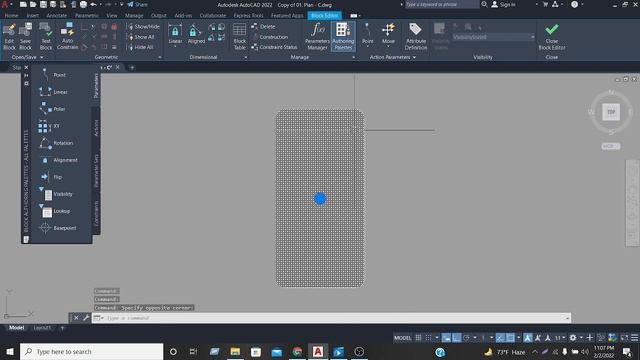The height and width of the screenshot is (360, 640).
Task: Open the Insert ribbon tab
Action: coord(33,16)
